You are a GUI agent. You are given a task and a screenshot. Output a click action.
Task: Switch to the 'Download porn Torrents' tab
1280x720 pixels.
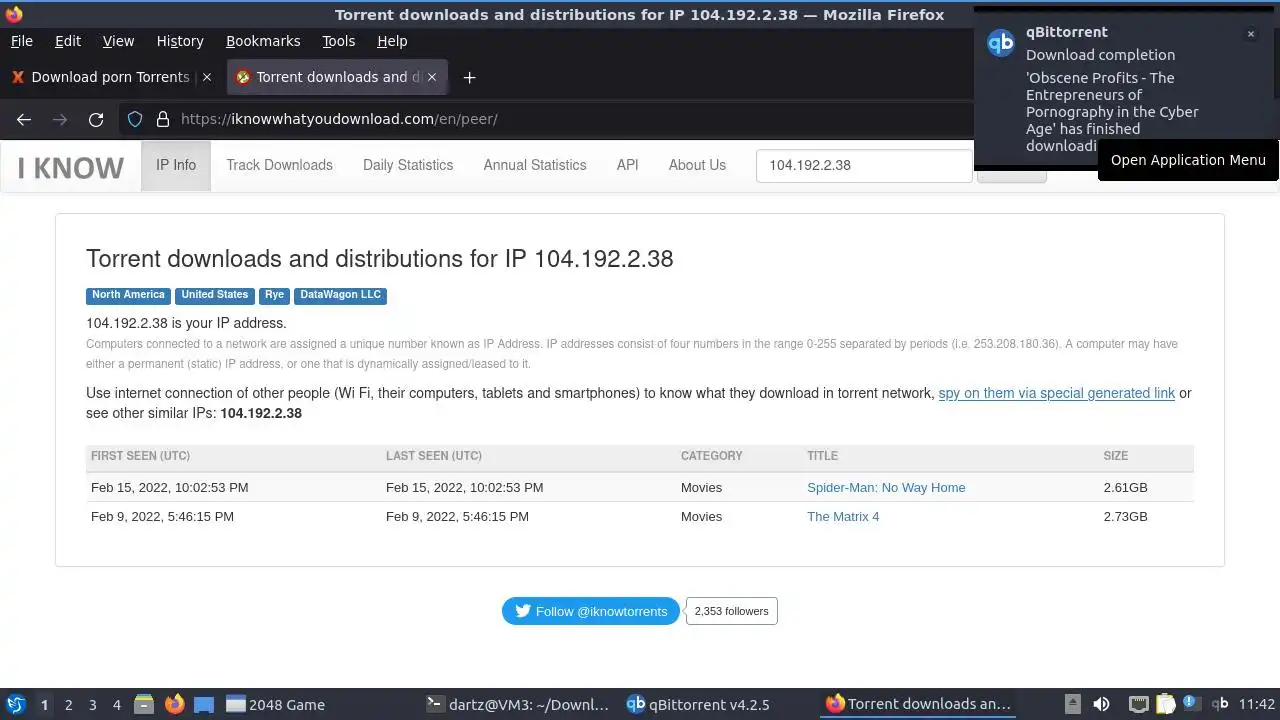tap(112, 77)
